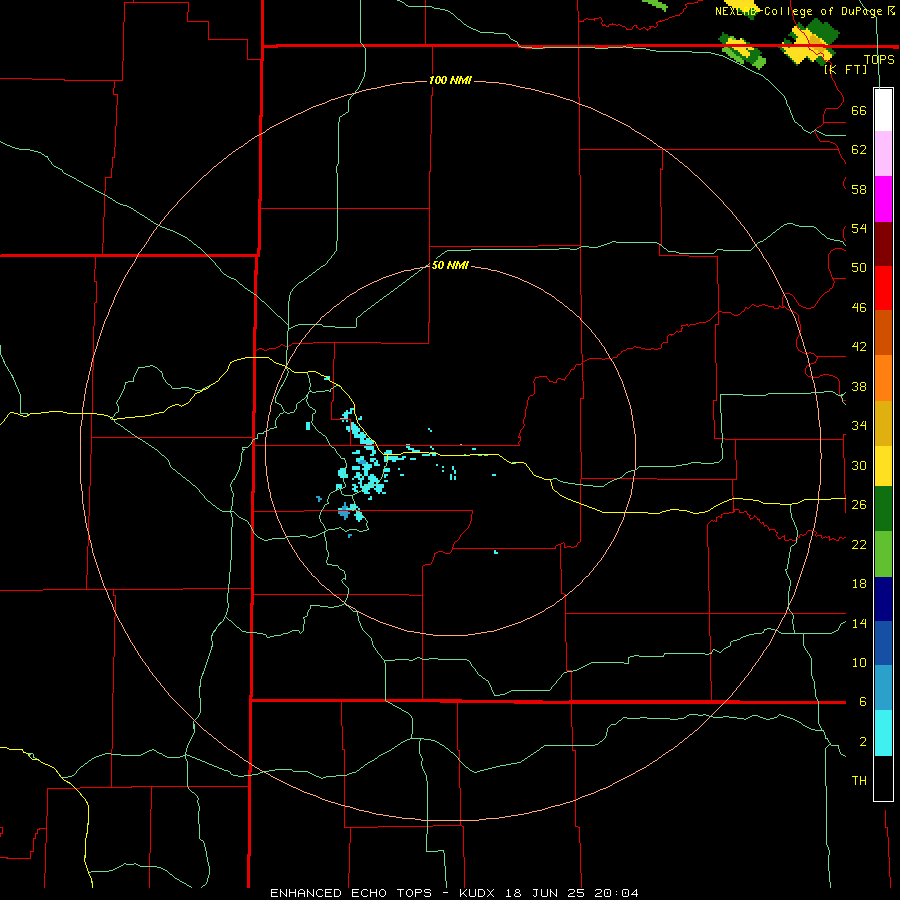Viewport: 900px width, 900px height.
Task: Click the legend value "34"
Action: [x=859, y=426]
